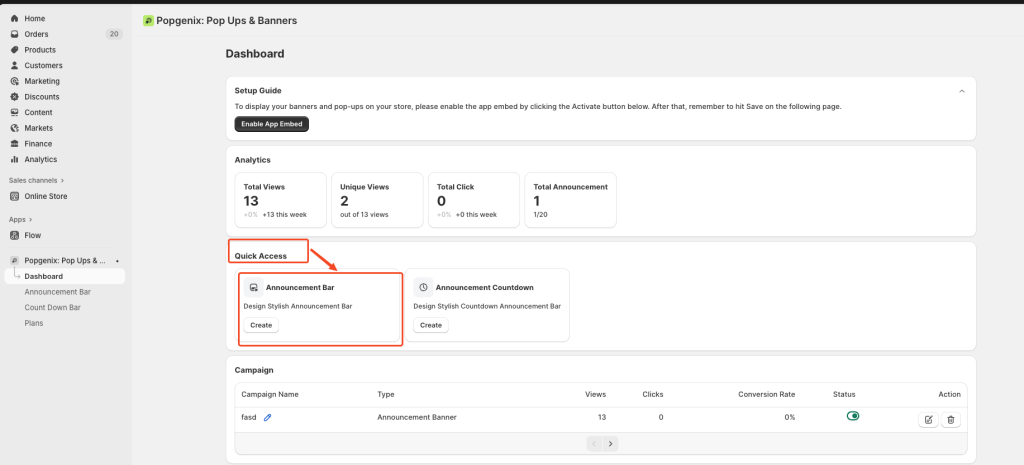
Task: Expand the Apps section
Action: coord(21,219)
